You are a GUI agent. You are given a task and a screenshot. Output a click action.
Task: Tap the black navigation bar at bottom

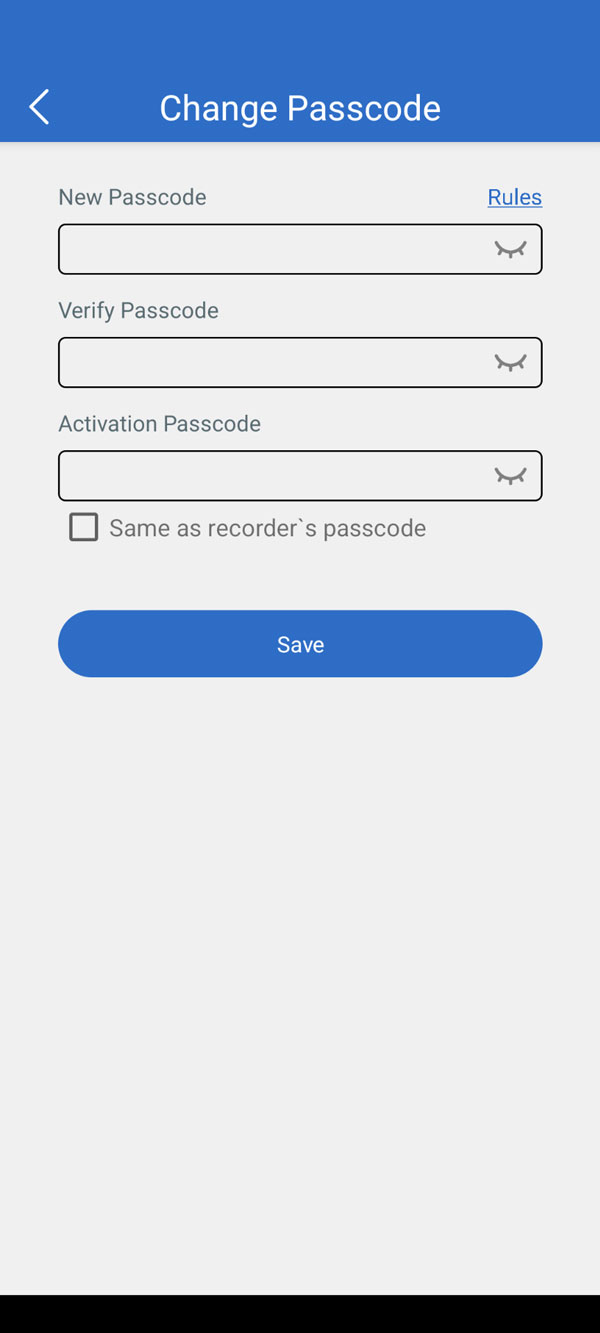point(300,1314)
